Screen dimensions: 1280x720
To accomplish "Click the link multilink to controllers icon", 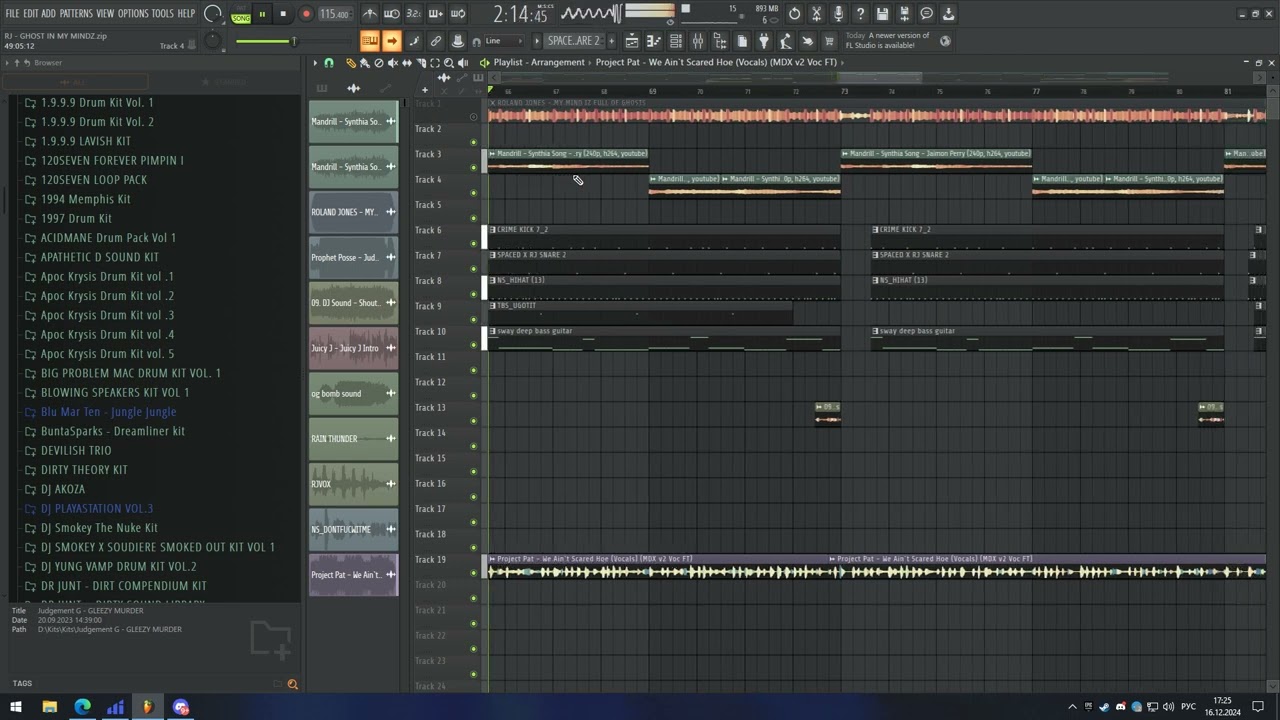I will (x=436, y=41).
